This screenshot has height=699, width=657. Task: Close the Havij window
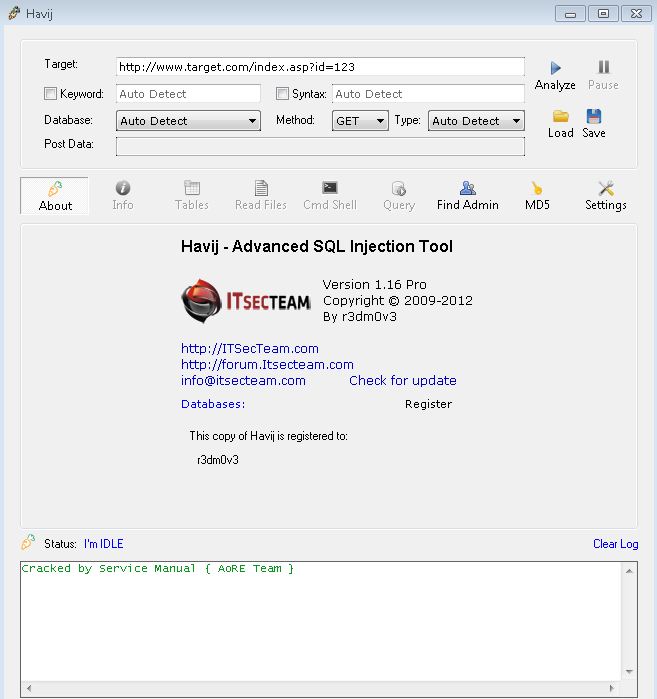coord(636,13)
